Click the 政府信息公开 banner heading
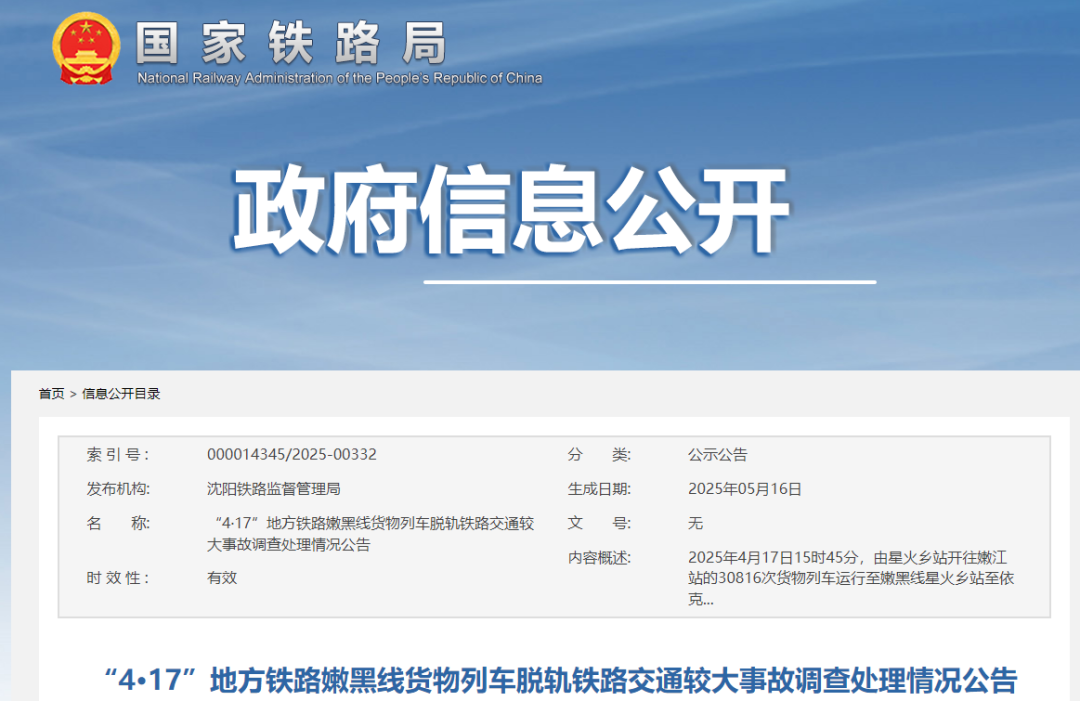Viewport: 1080px width, 701px height. pos(510,210)
